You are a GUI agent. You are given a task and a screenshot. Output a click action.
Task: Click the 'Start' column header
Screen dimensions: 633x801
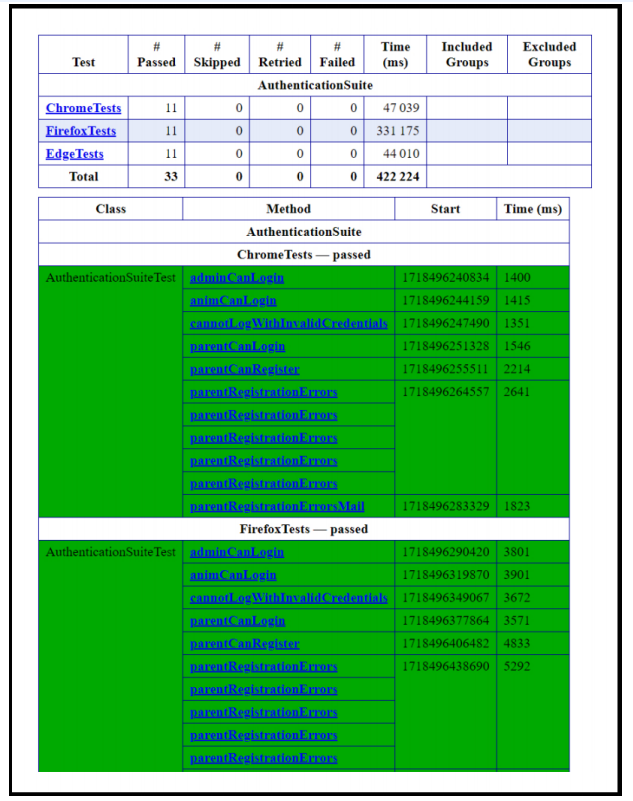[446, 209]
